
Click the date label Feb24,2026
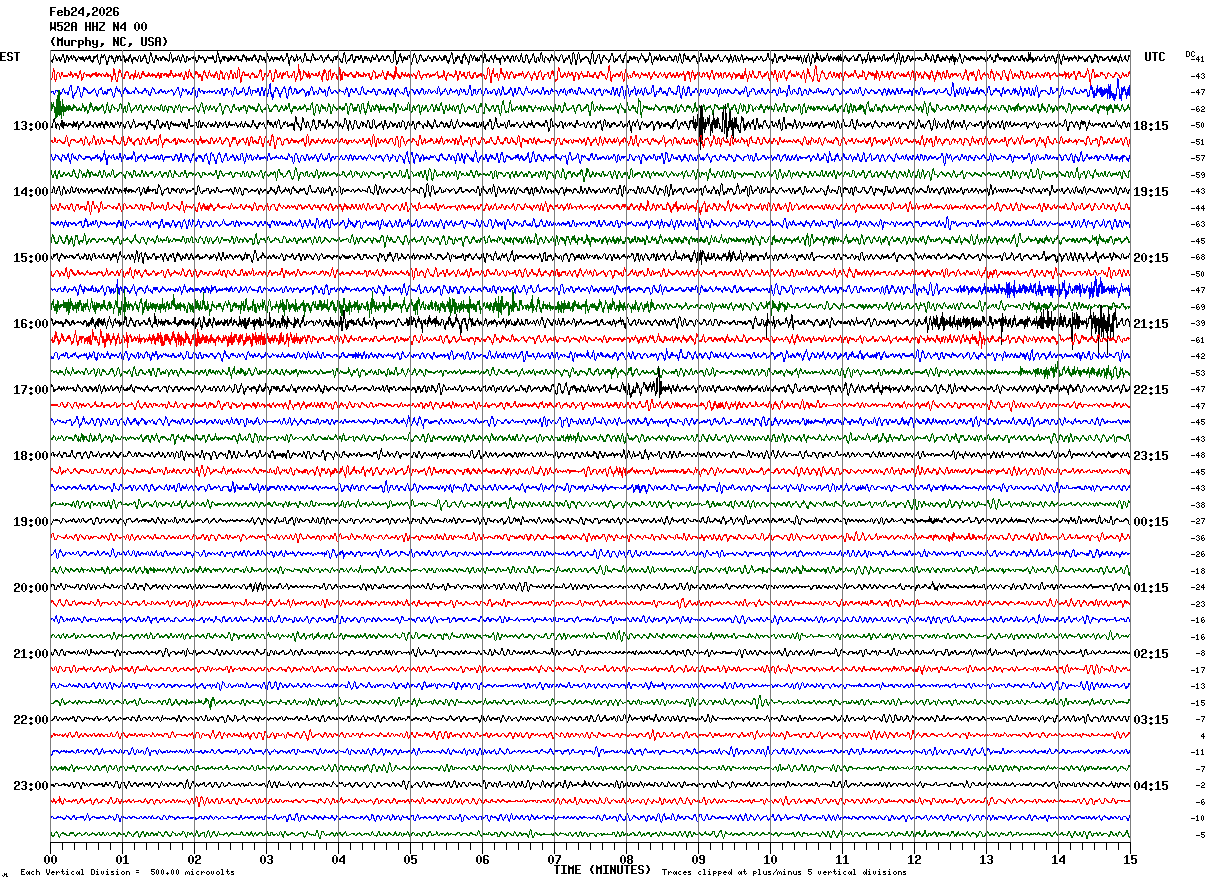(x=84, y=12)
